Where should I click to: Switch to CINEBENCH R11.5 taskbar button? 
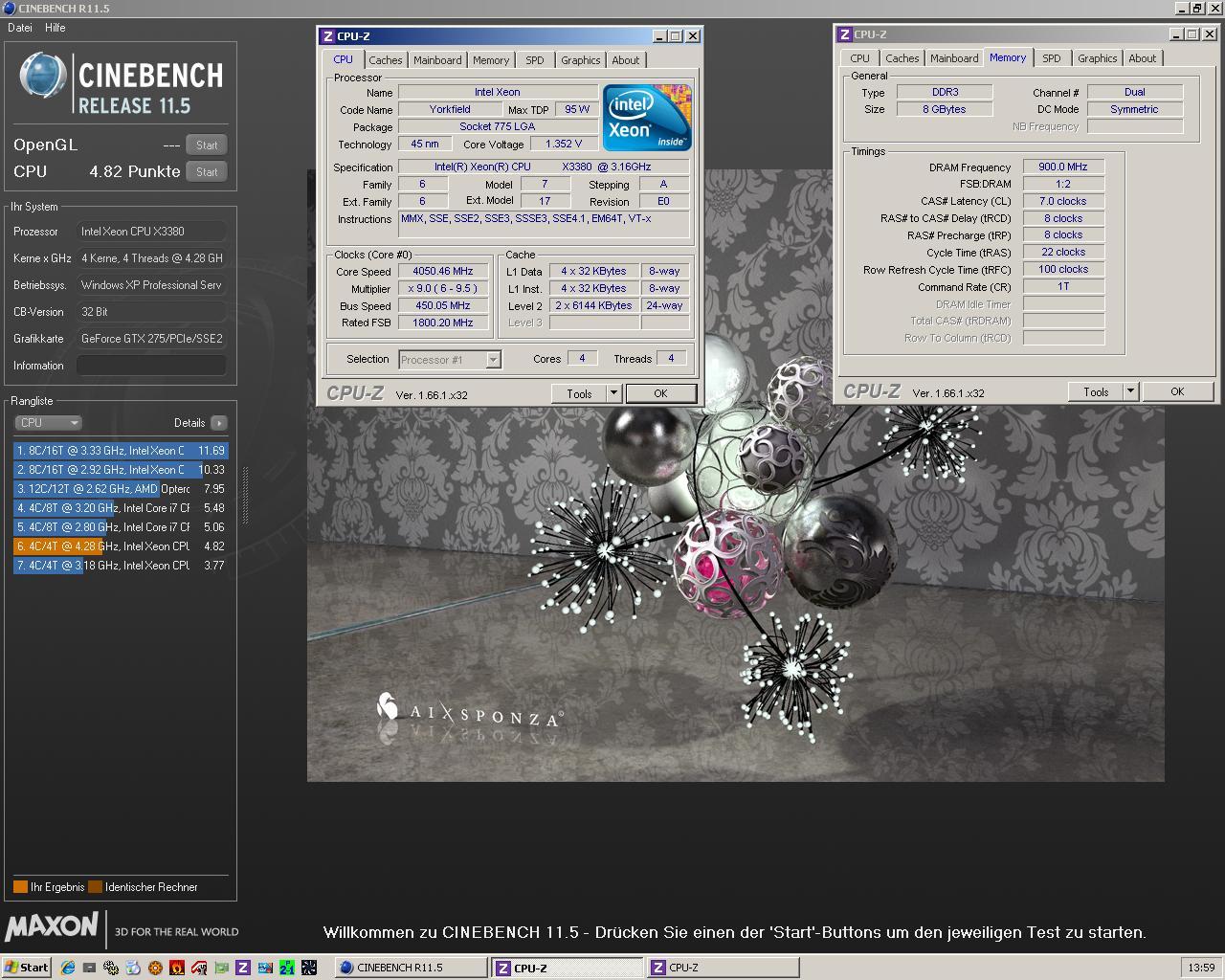pyautogui.click(x=411, y=968)
